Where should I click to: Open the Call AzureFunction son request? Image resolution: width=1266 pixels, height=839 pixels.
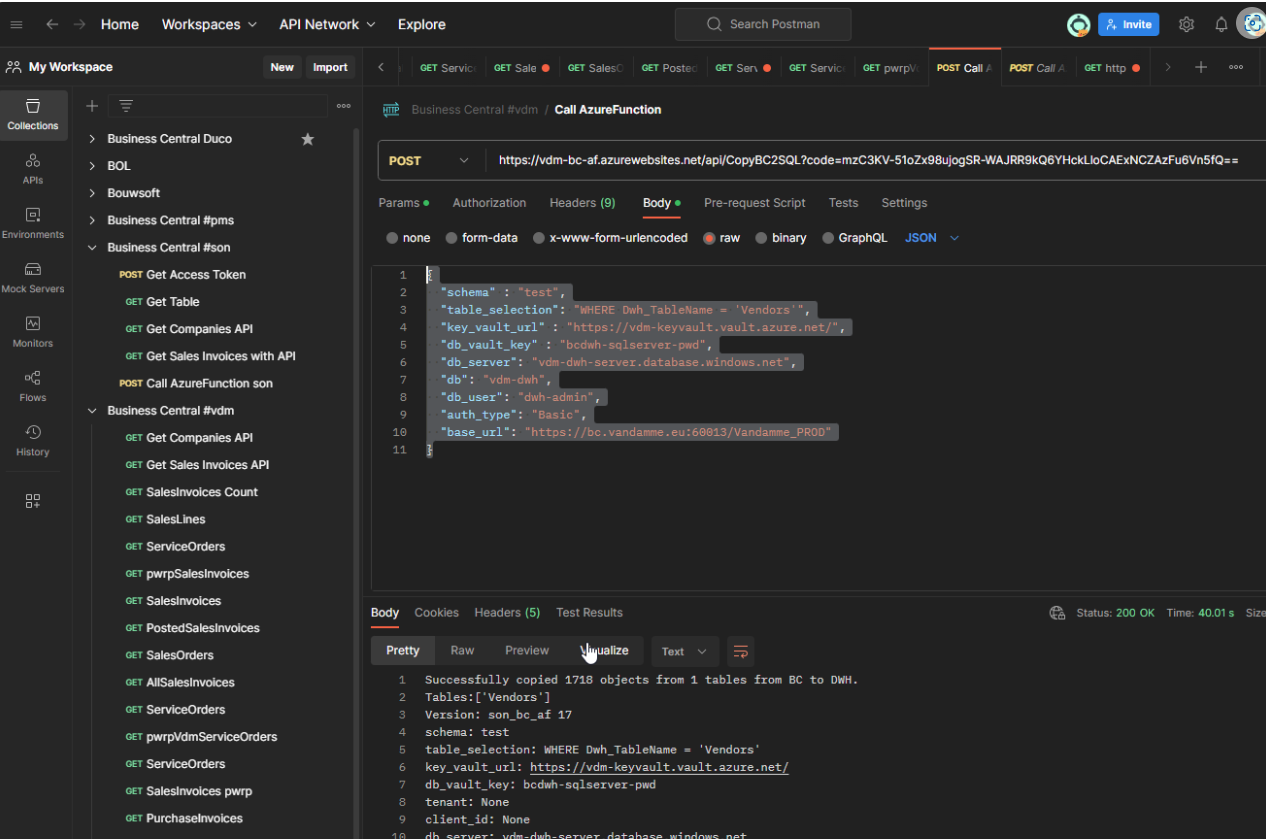point(209,383)
